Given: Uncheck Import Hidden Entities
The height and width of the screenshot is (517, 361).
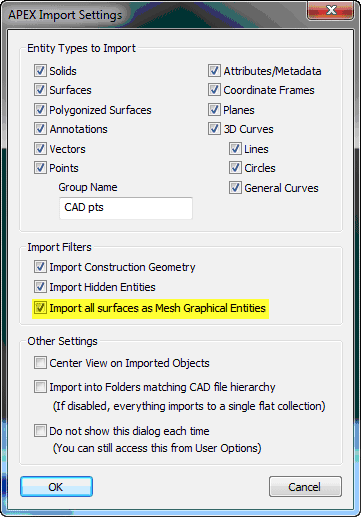Looking at the screenshot, I should (x=40, y=287).
